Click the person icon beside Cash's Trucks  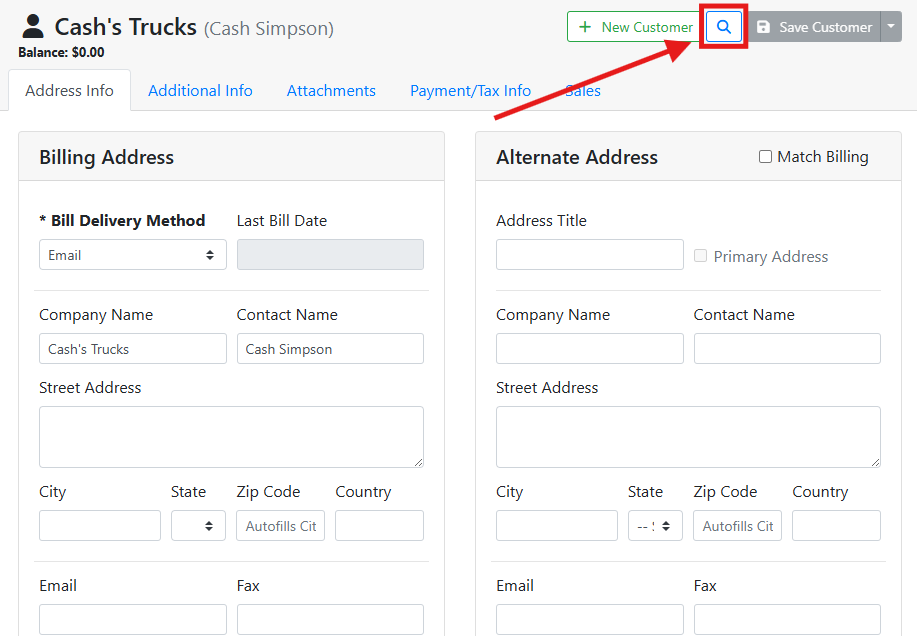tap(33, 26)
